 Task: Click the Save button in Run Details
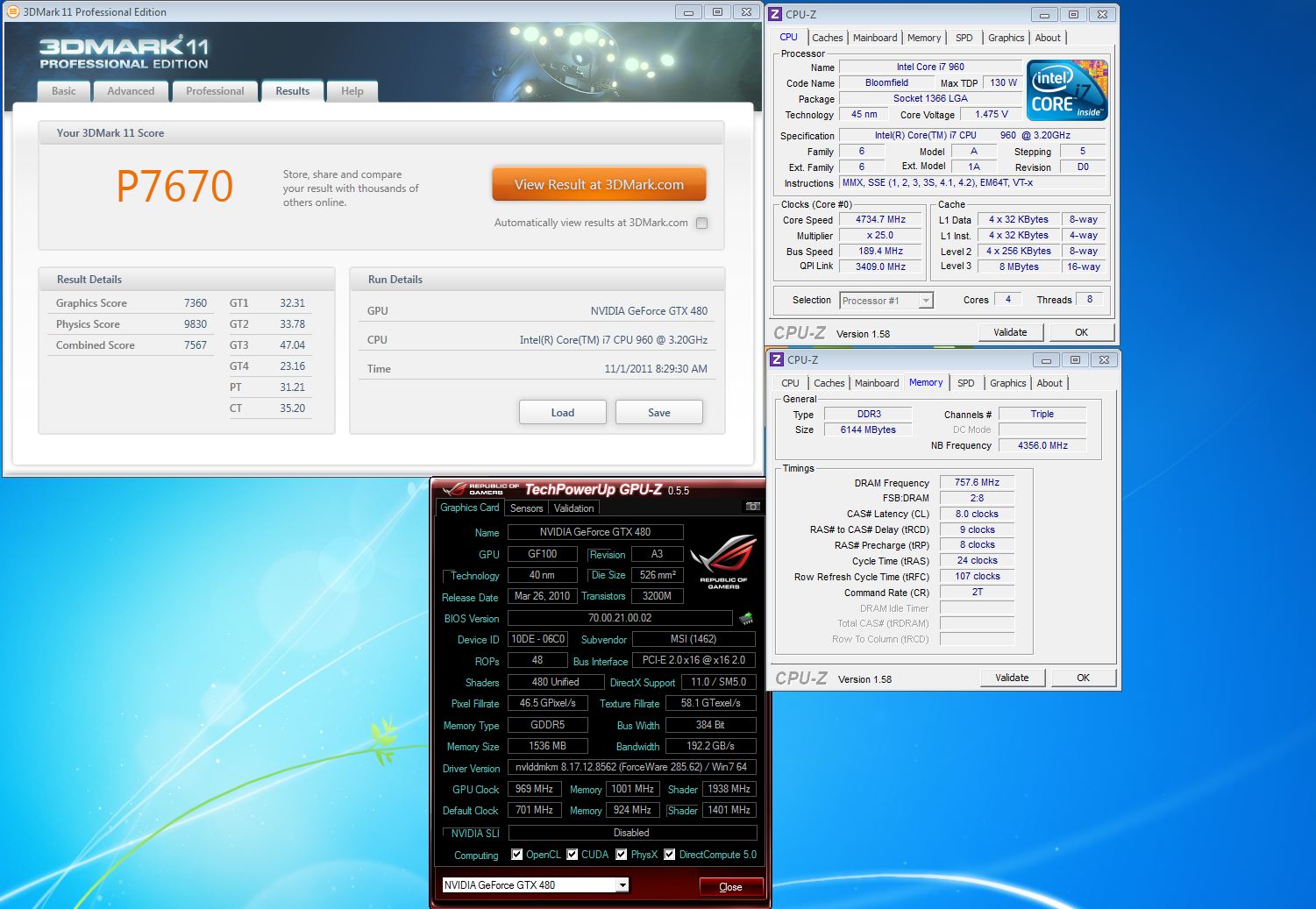tap(659, 413)
